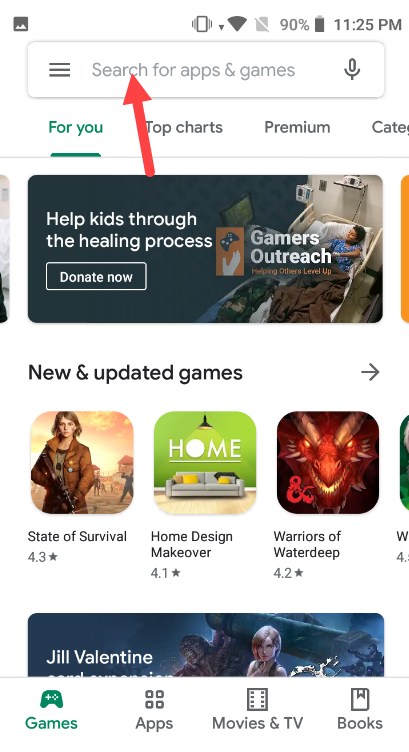Click the Donate now button
The height and width of the screenshot is (752, 409).
[x=96, y=276]
